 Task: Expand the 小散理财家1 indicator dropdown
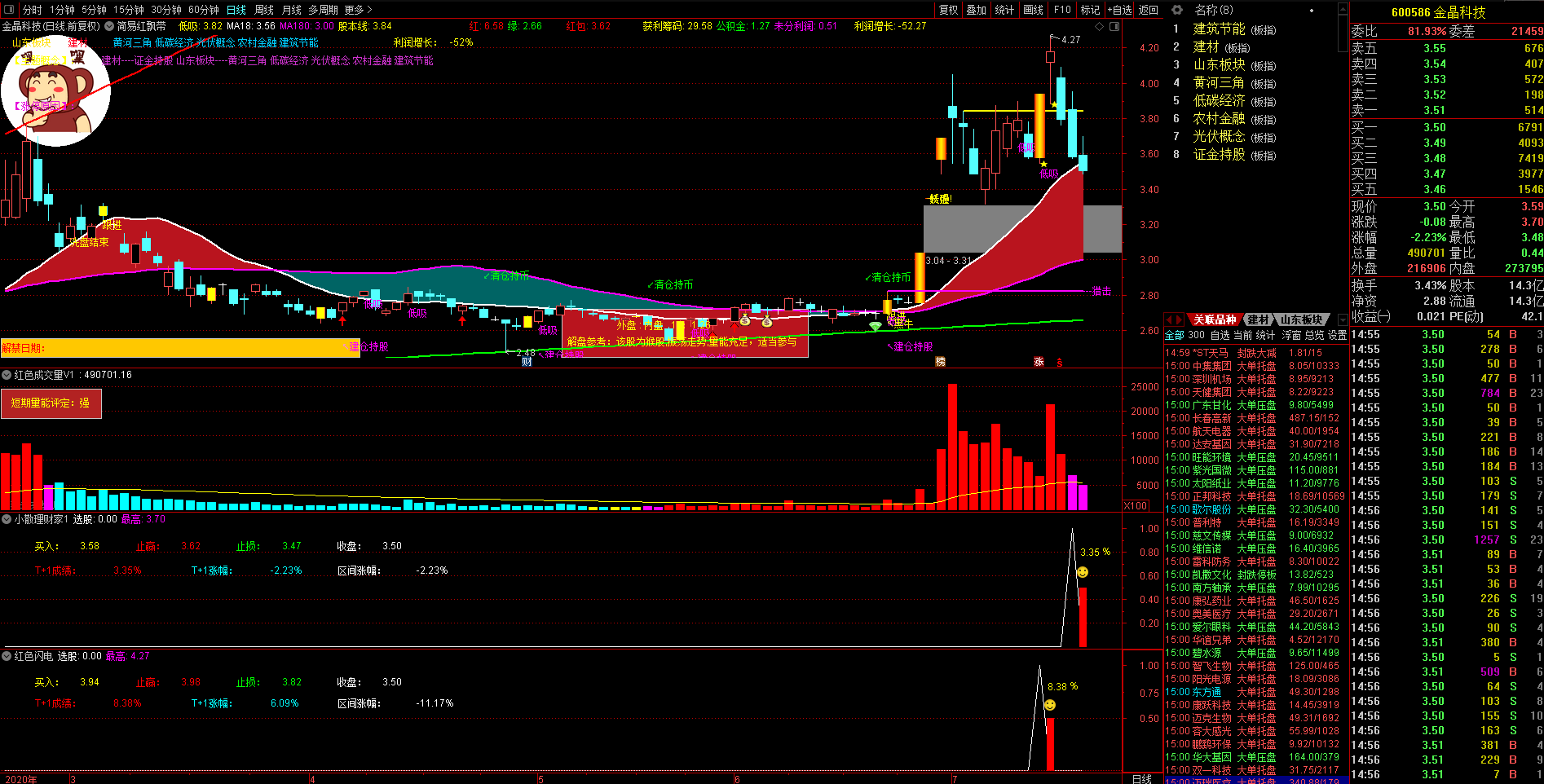pos(7,519)
